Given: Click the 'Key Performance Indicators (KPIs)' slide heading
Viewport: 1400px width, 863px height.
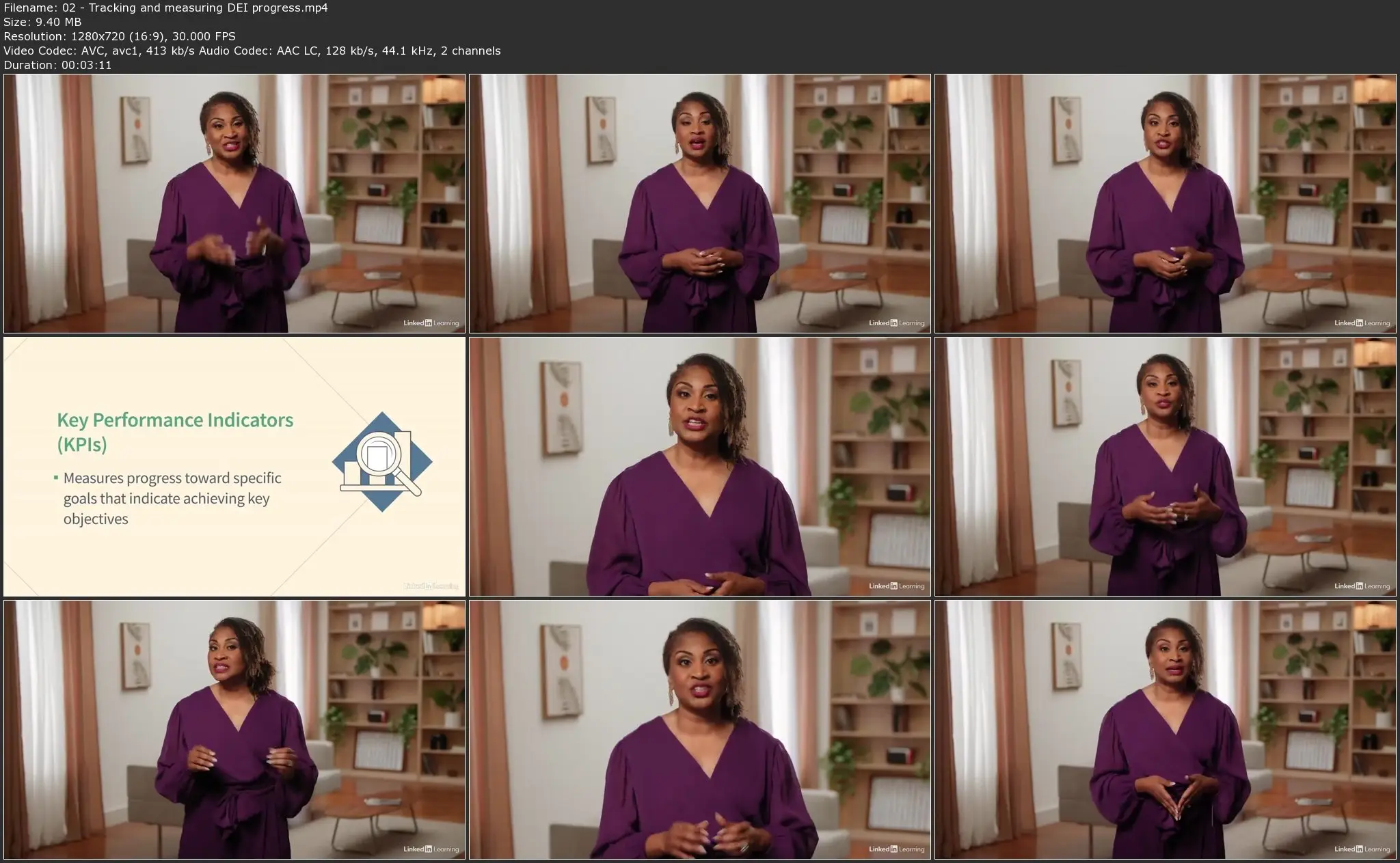Looking at the screenshot, I should coord(175,432).
